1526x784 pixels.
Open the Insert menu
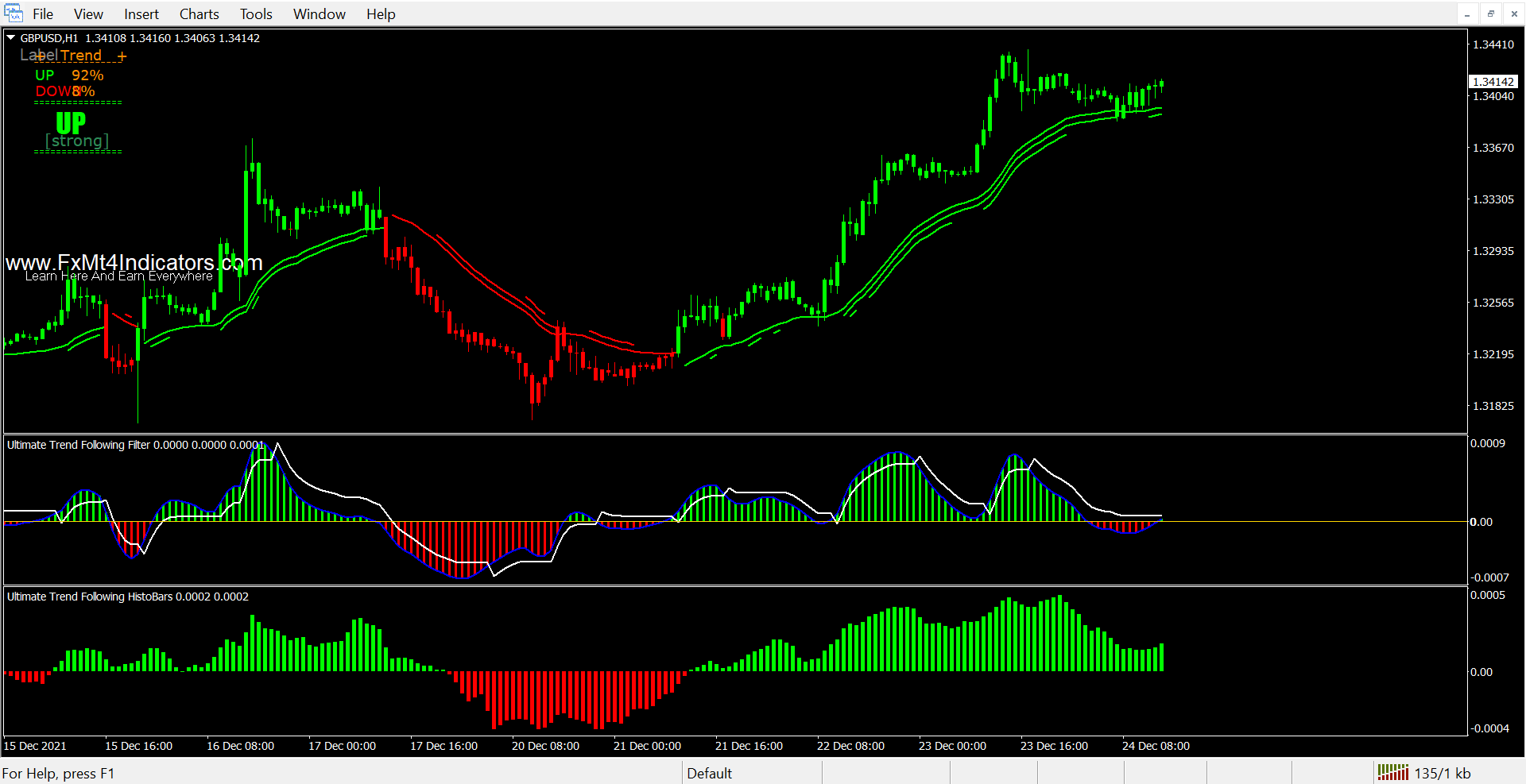click(141, 14)
